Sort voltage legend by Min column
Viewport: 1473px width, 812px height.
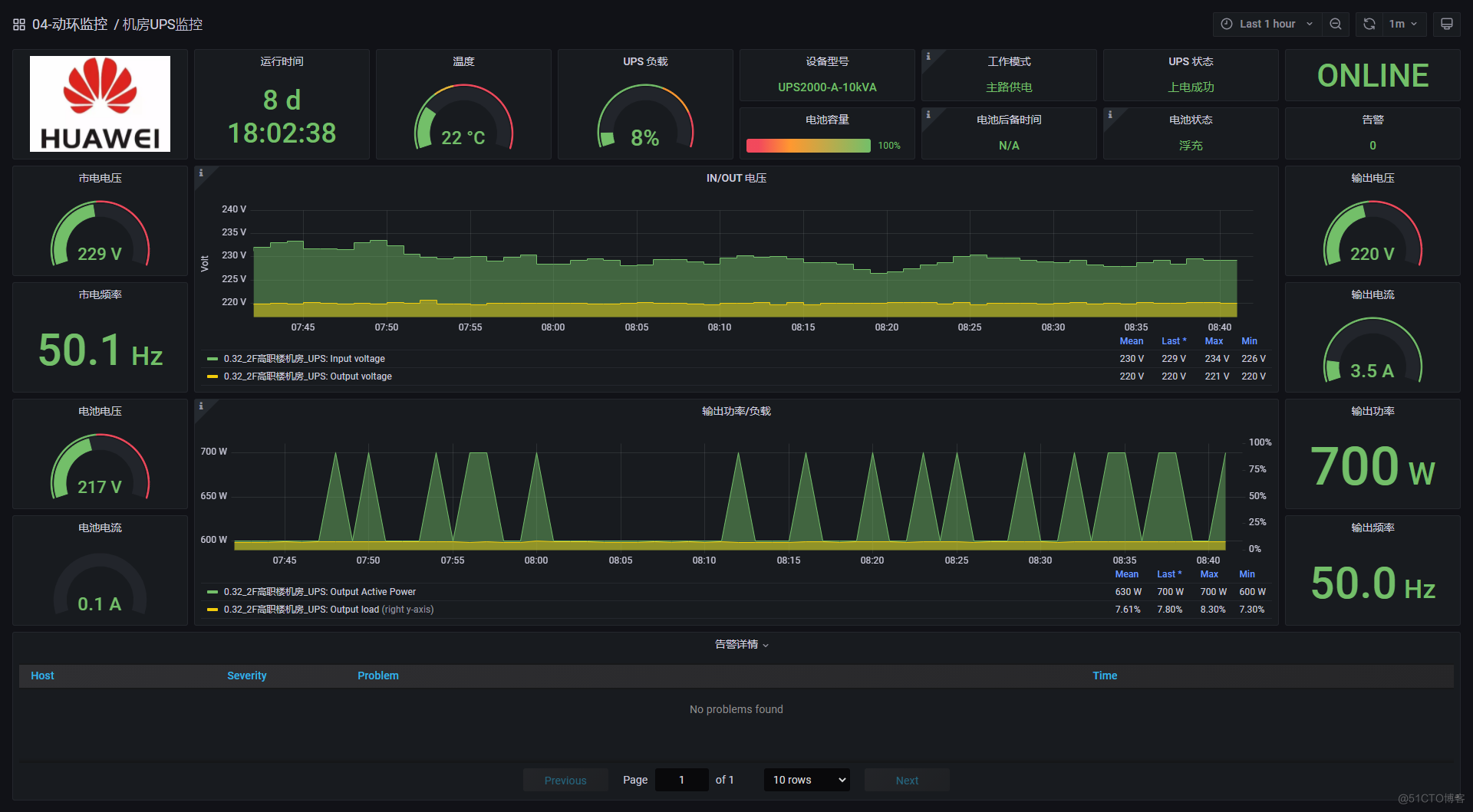tap(1249, 341)
